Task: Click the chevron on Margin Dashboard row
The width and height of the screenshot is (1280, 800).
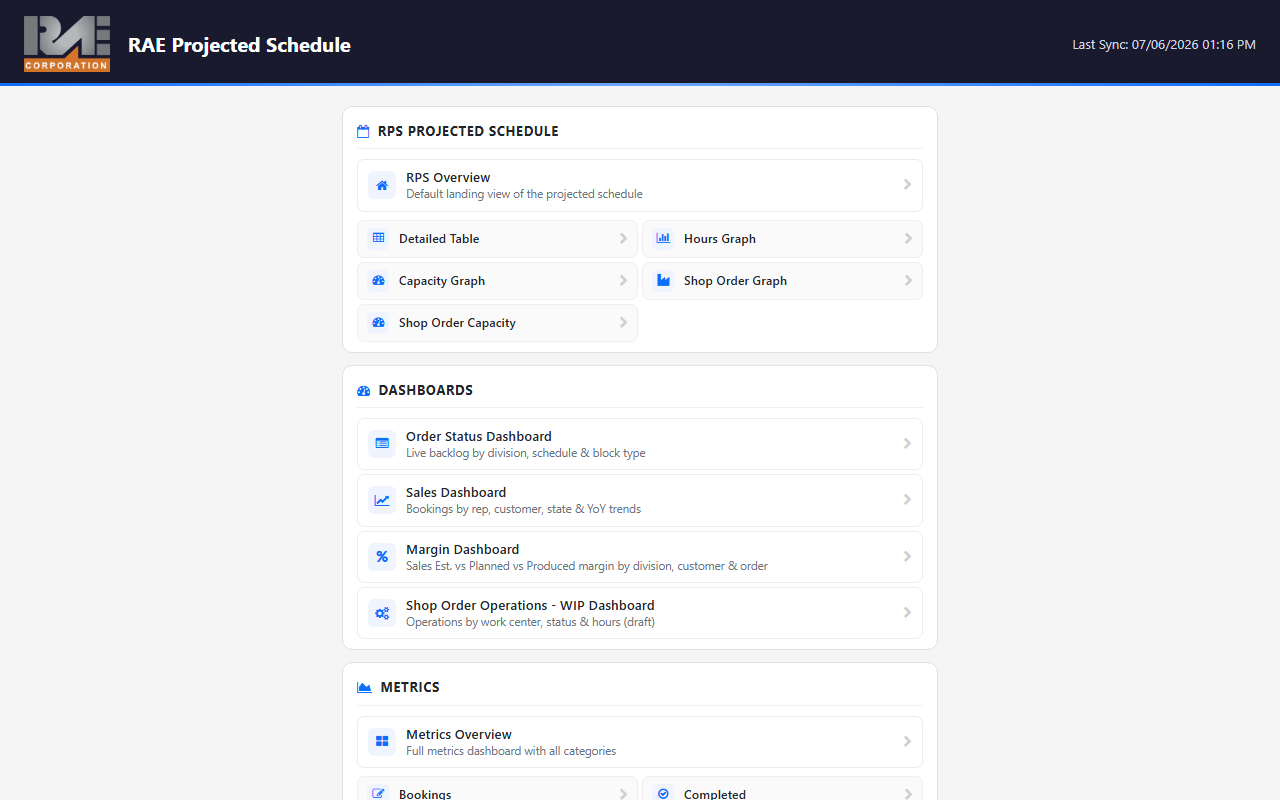Action: click(x=907, y=557)
